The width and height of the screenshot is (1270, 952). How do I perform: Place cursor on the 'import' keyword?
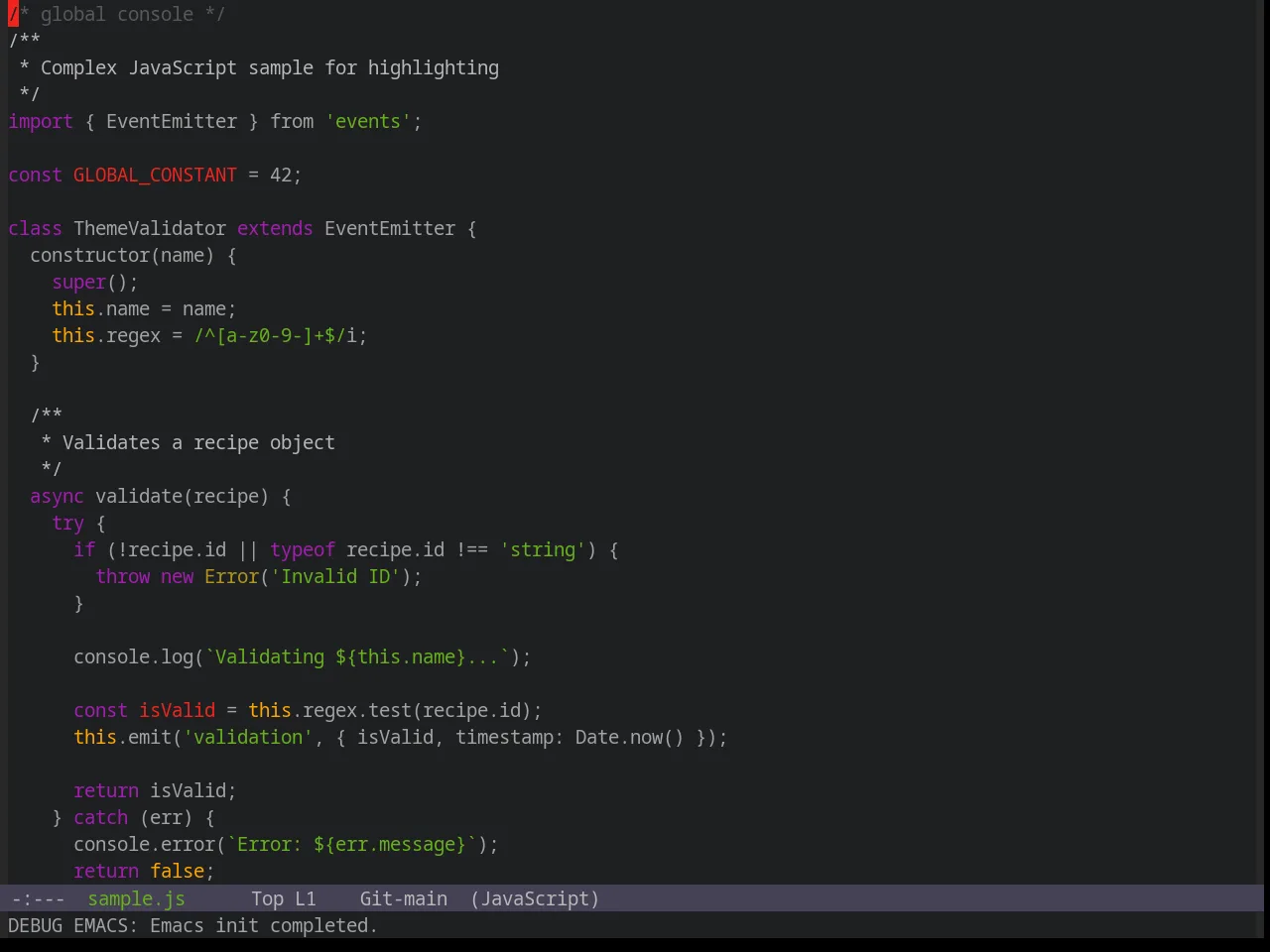tap(41, 121)
